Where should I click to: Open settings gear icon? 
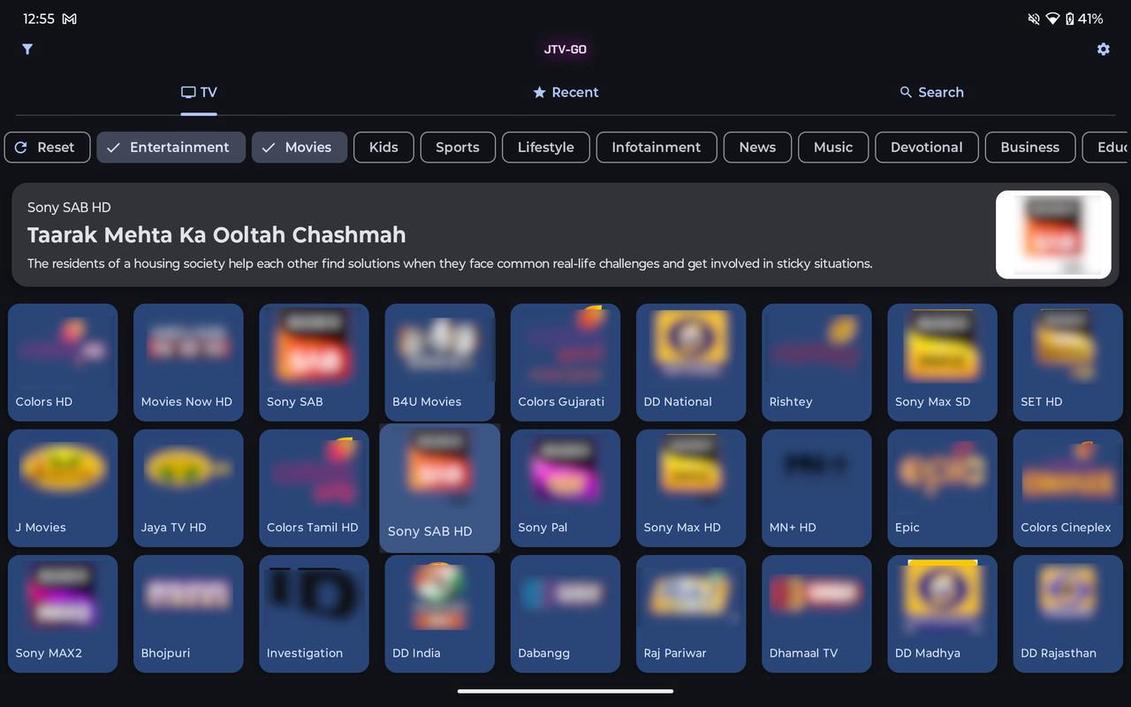1103,49
